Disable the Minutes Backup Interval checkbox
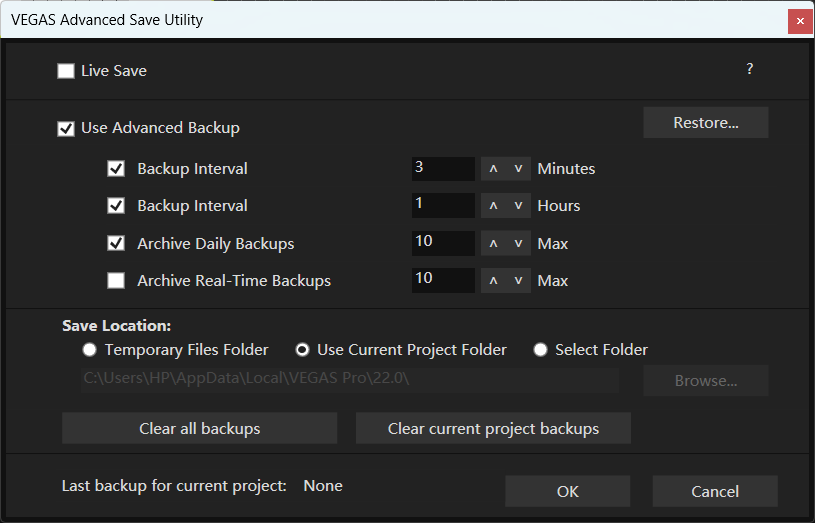Screen dimensions: 815x523 [116, 169]
